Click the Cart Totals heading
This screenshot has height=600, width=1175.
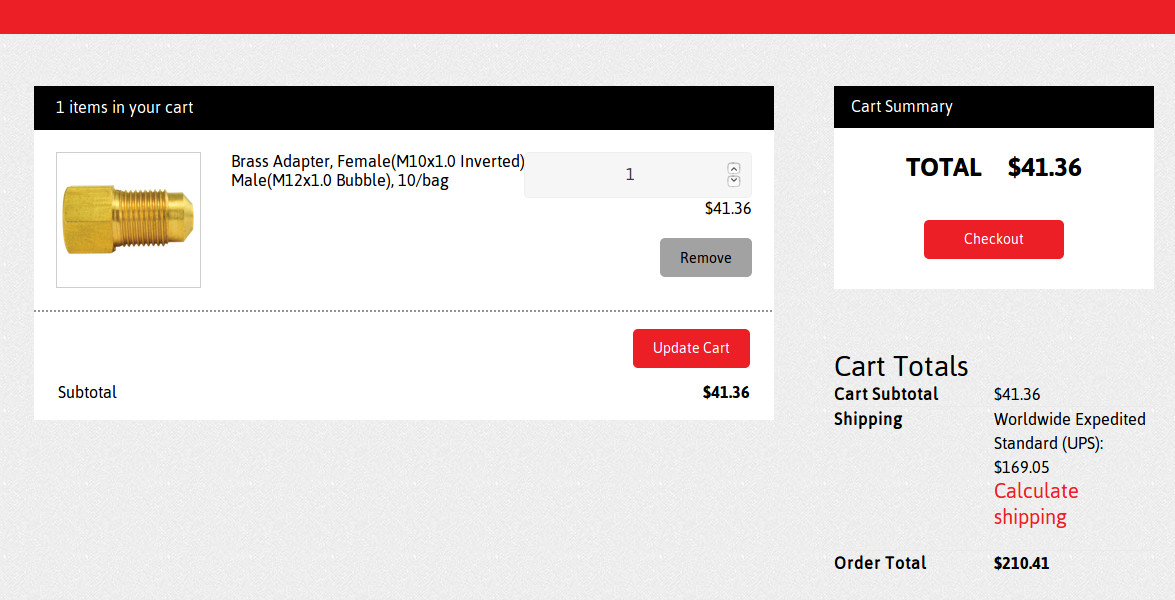(x=901, y=366)
